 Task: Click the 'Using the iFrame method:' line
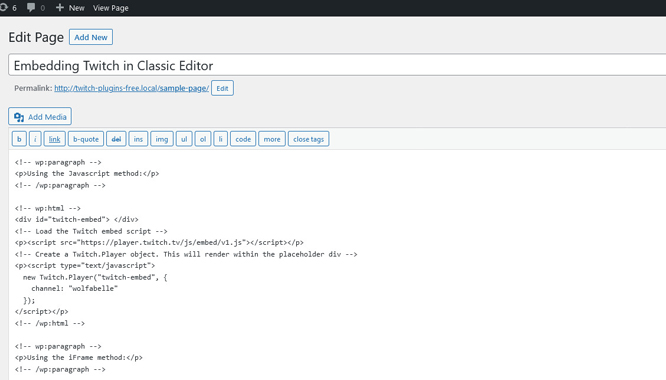coord(79,357)
